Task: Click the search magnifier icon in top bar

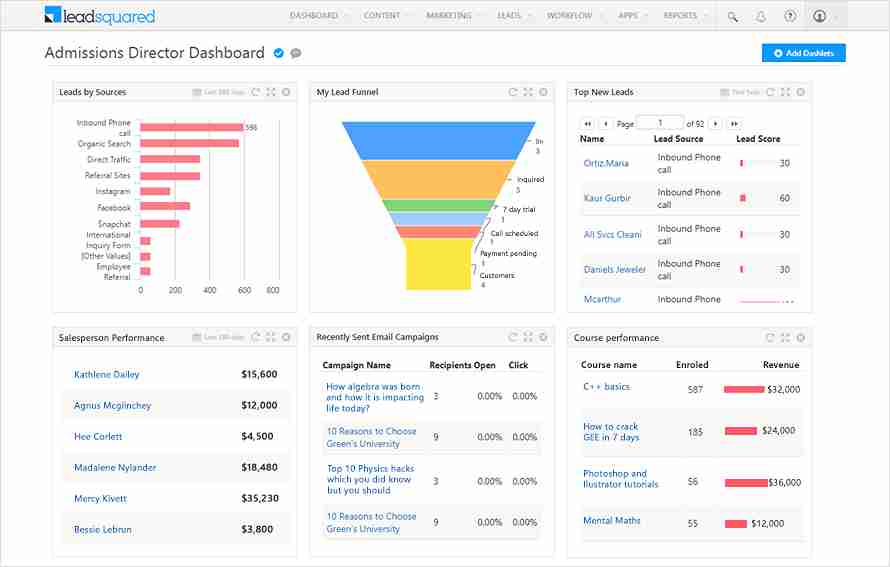Action: [733, 16]
